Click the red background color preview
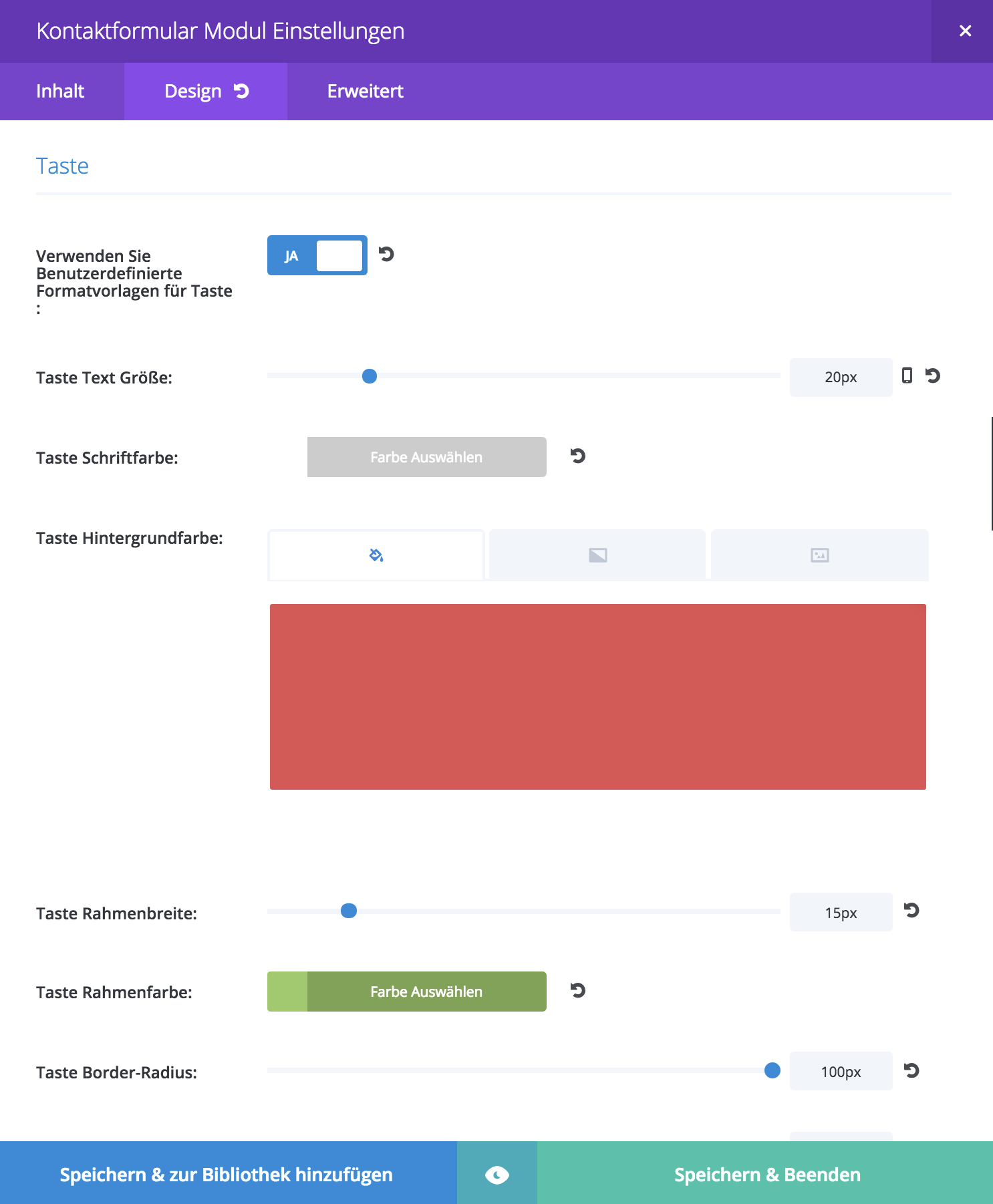The width and height of the screenshot is (993, 1204). coord(598,697)
